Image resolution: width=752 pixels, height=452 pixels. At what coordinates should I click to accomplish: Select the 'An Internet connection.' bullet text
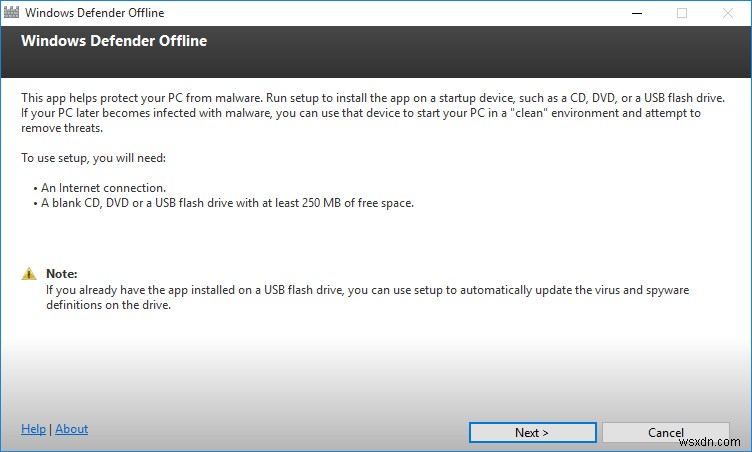[103, 188]
